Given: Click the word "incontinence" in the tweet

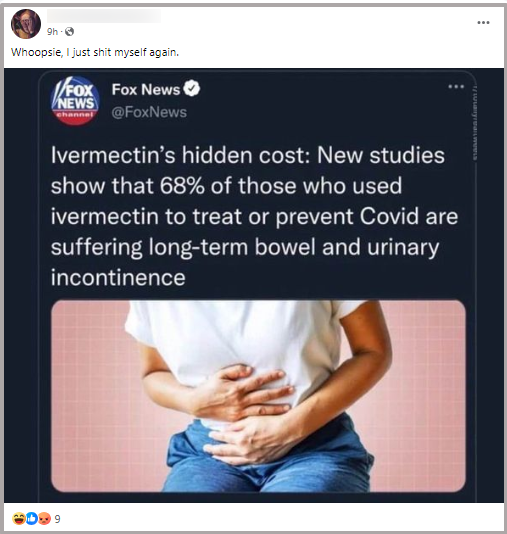Looking at the screenshot, I should click(118, 277).
